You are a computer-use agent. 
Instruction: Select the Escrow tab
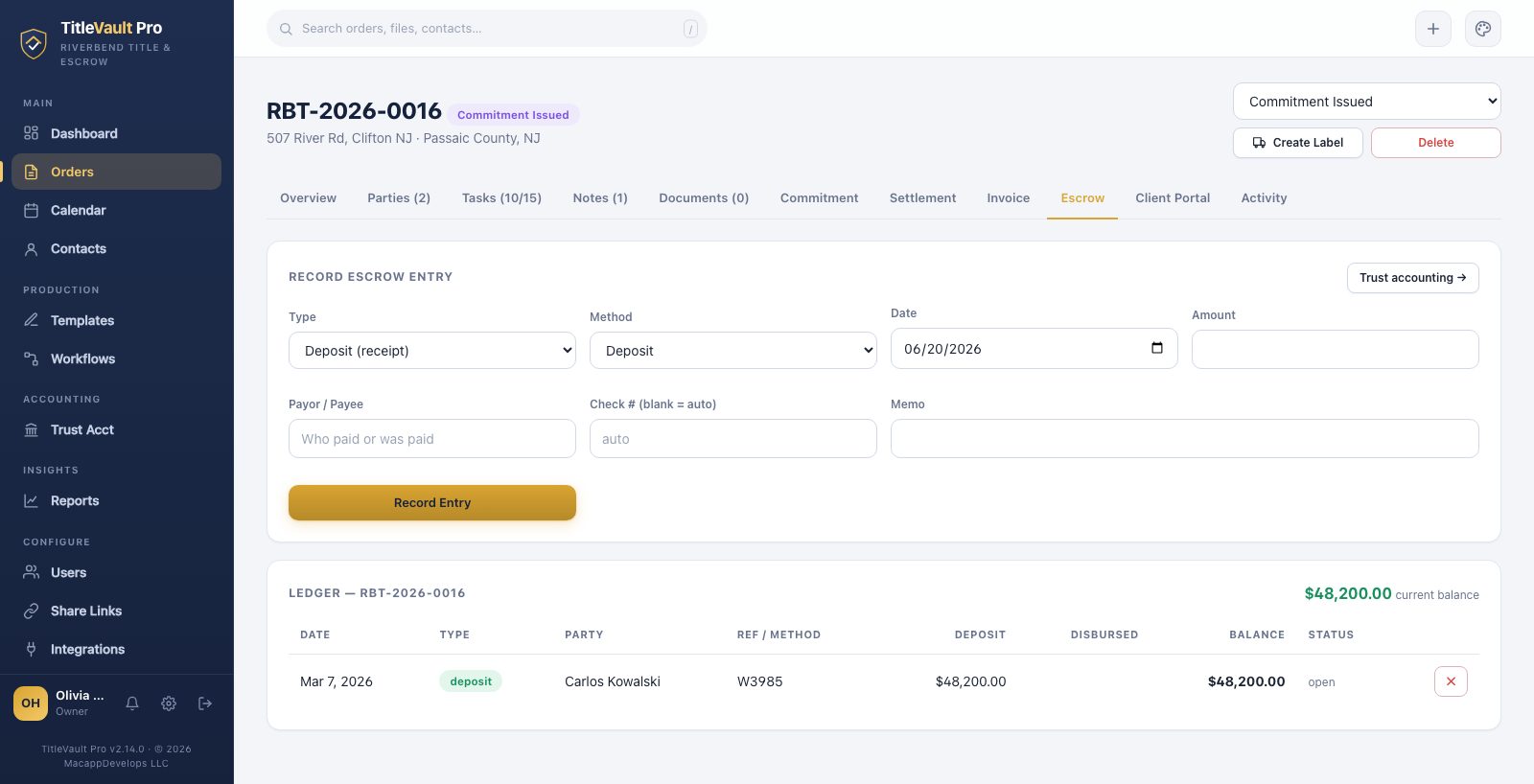[1082, 198]
